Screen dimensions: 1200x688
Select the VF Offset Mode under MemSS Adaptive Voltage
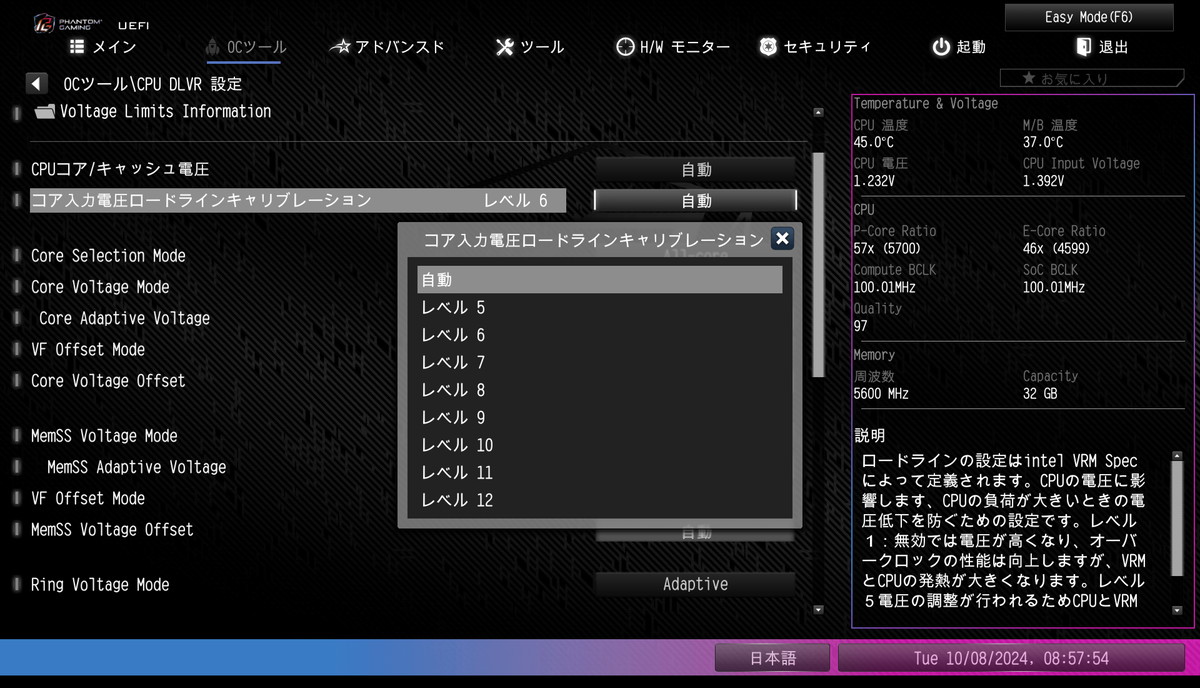click(88, 498)
